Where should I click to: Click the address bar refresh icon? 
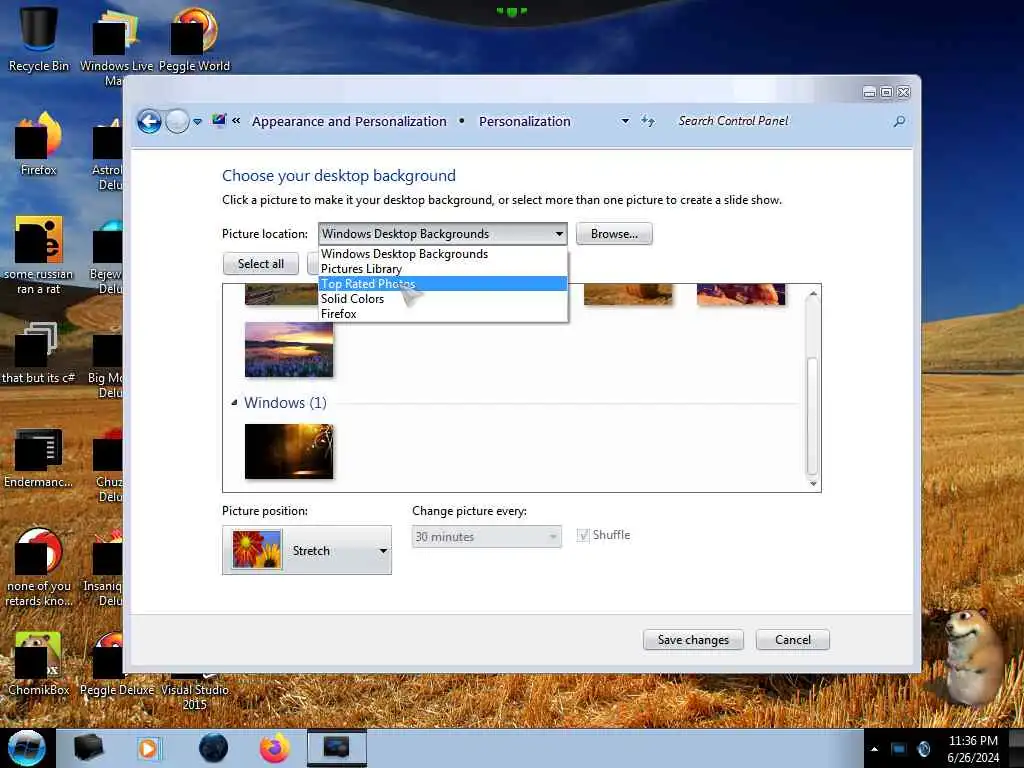647,121
